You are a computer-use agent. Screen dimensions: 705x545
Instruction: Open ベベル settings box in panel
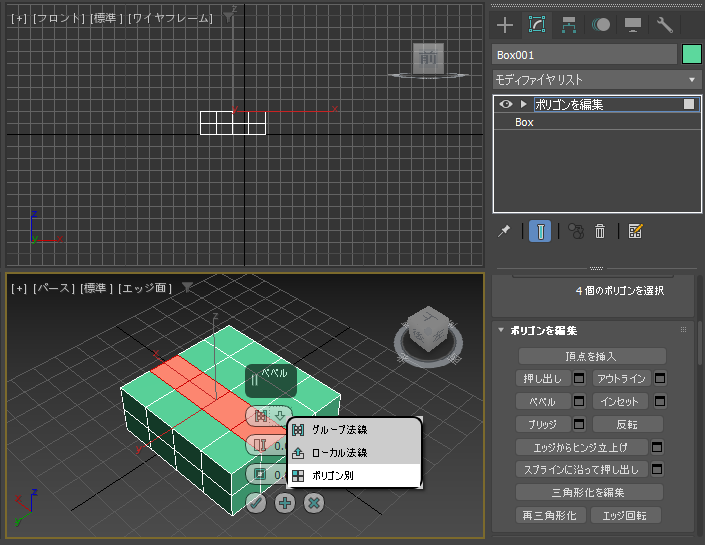click(579, 401)
